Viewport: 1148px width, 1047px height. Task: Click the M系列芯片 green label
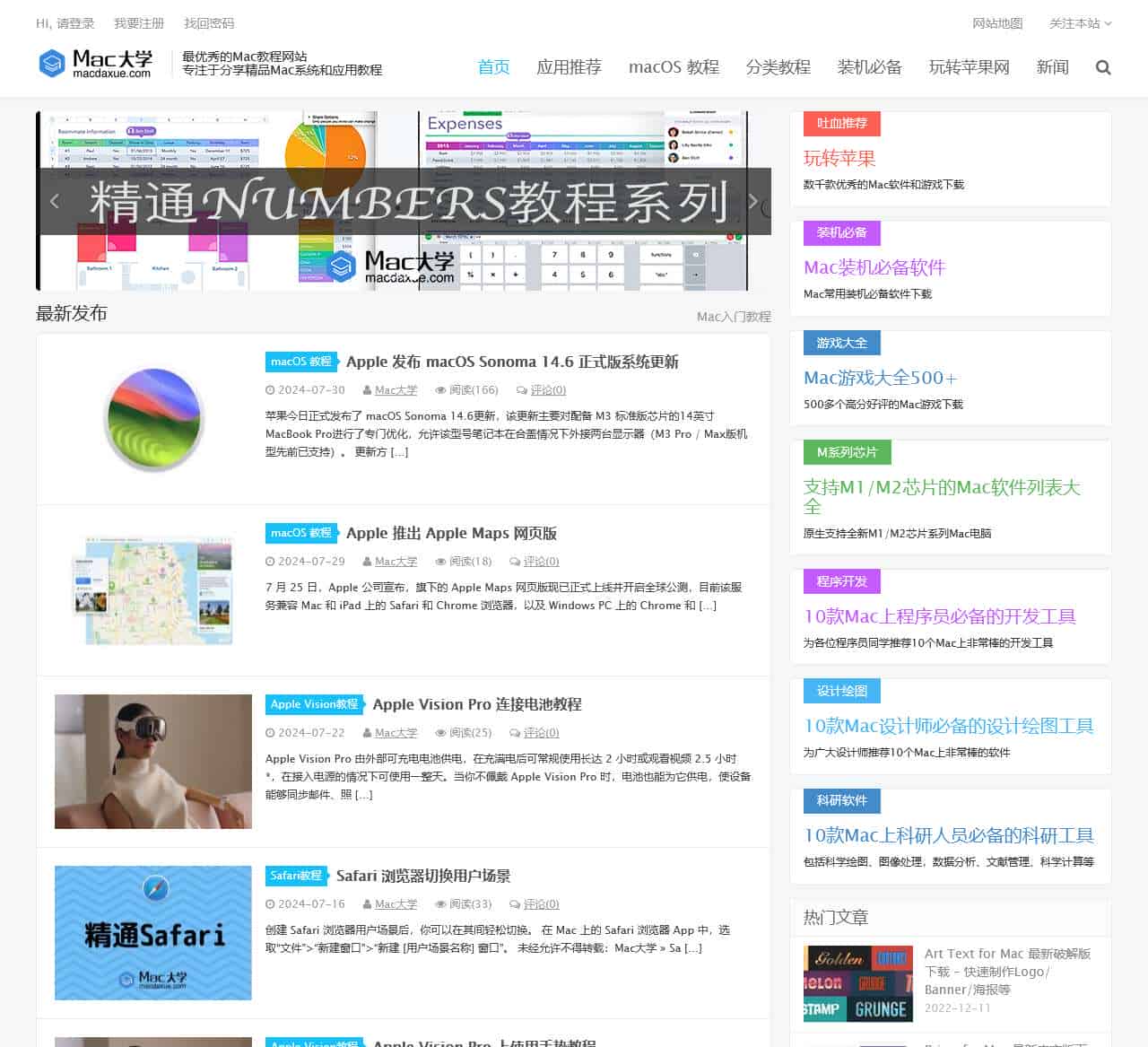(x=848, y=452)
